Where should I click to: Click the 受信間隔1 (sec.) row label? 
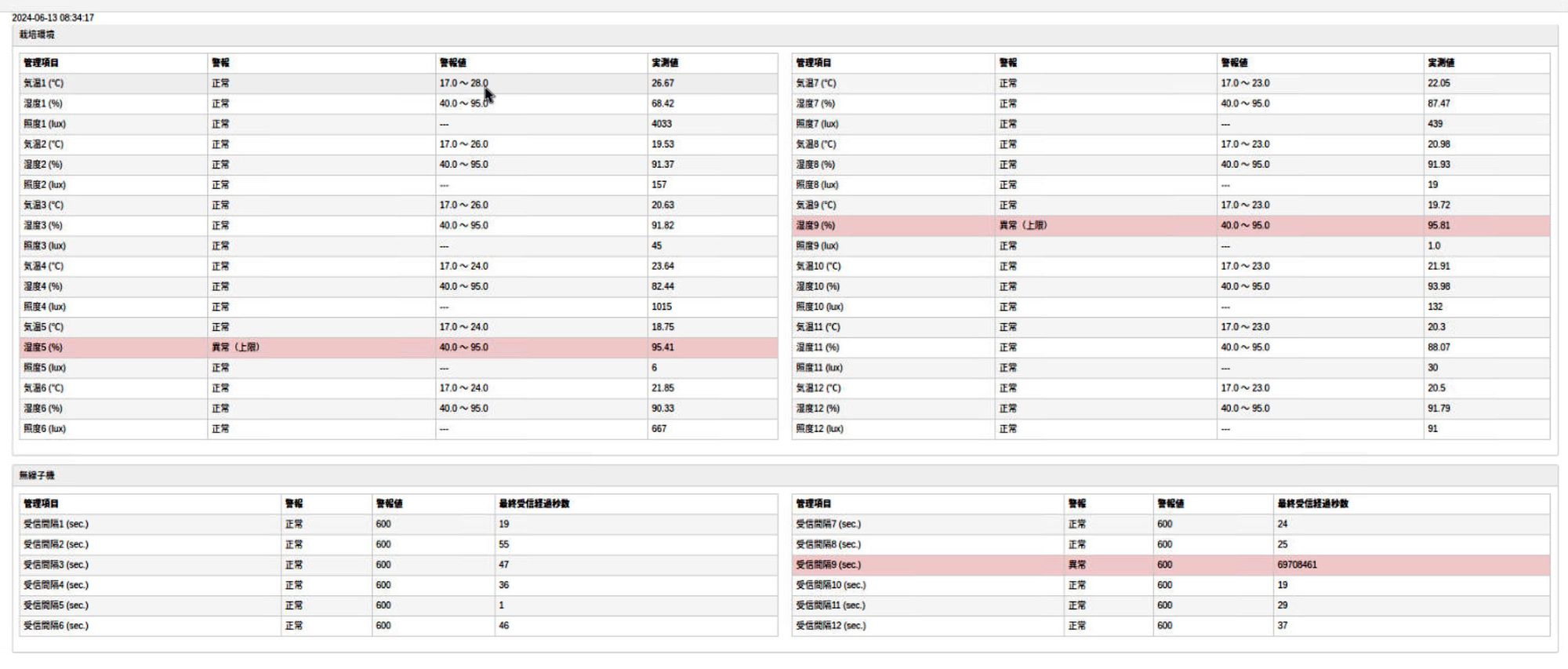click(56, 524)
